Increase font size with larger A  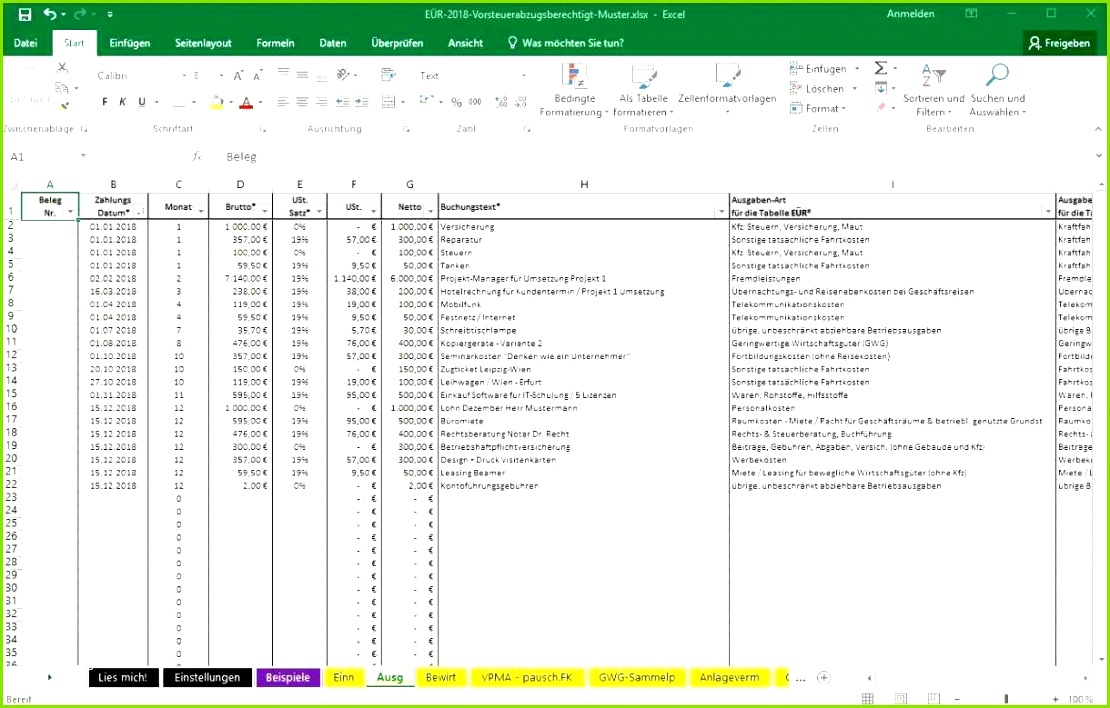point(239,75)
